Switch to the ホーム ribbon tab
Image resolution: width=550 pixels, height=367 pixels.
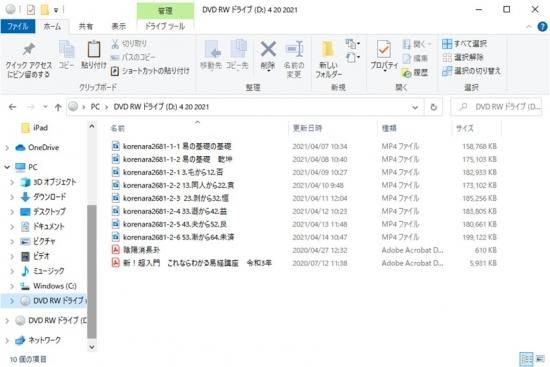(52, 27)
